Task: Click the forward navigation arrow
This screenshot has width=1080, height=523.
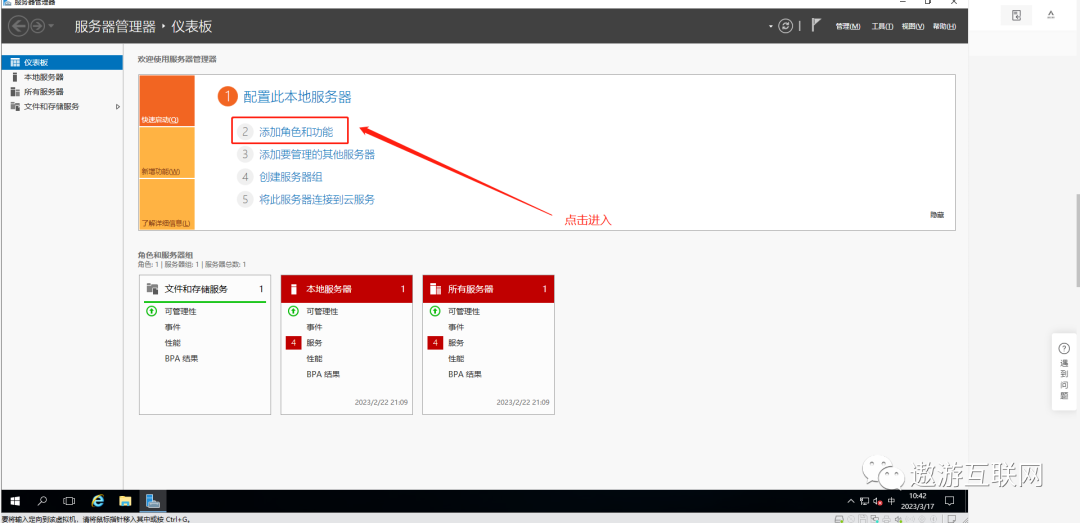Action: pyautogui.click(x=37, y=26)
